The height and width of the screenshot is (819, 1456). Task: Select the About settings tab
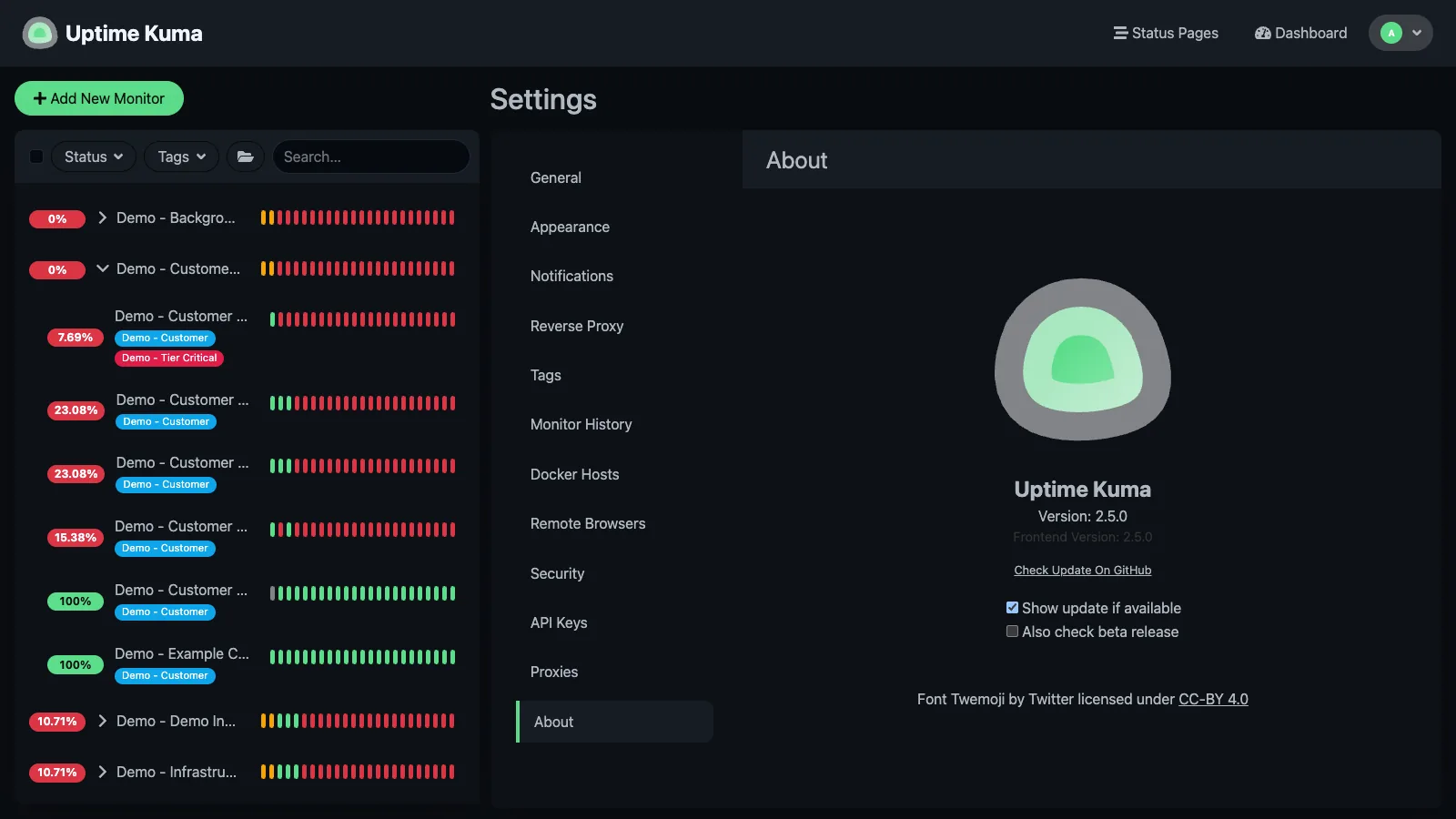click(x=614, y=722)
